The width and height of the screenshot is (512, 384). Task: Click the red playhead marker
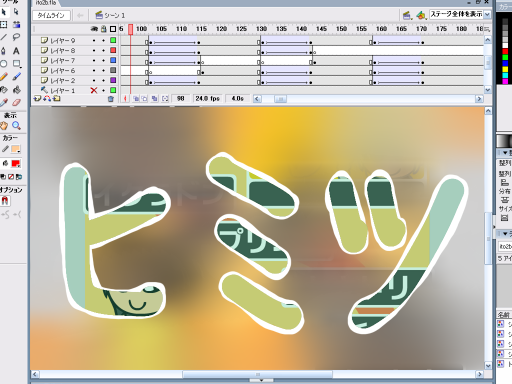131,29
